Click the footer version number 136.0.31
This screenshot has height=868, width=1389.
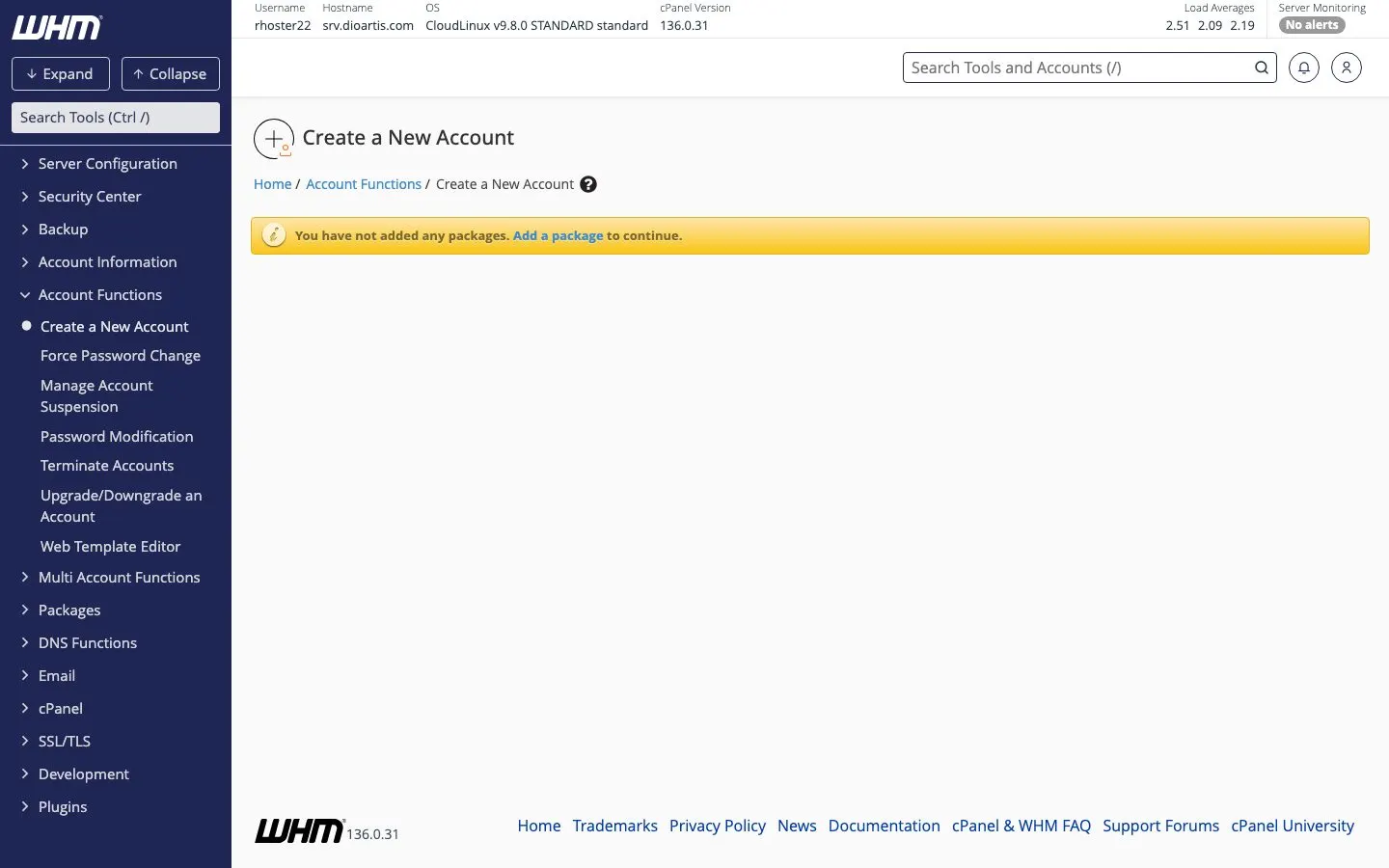[x=372, y=834]
